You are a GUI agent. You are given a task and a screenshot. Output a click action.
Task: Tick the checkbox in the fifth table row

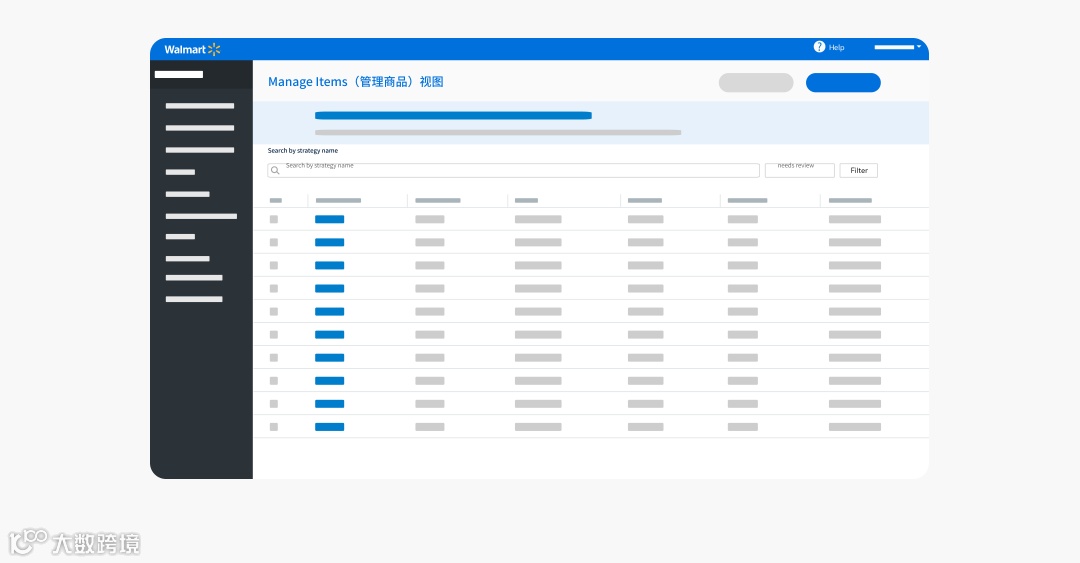click(273, 311)
